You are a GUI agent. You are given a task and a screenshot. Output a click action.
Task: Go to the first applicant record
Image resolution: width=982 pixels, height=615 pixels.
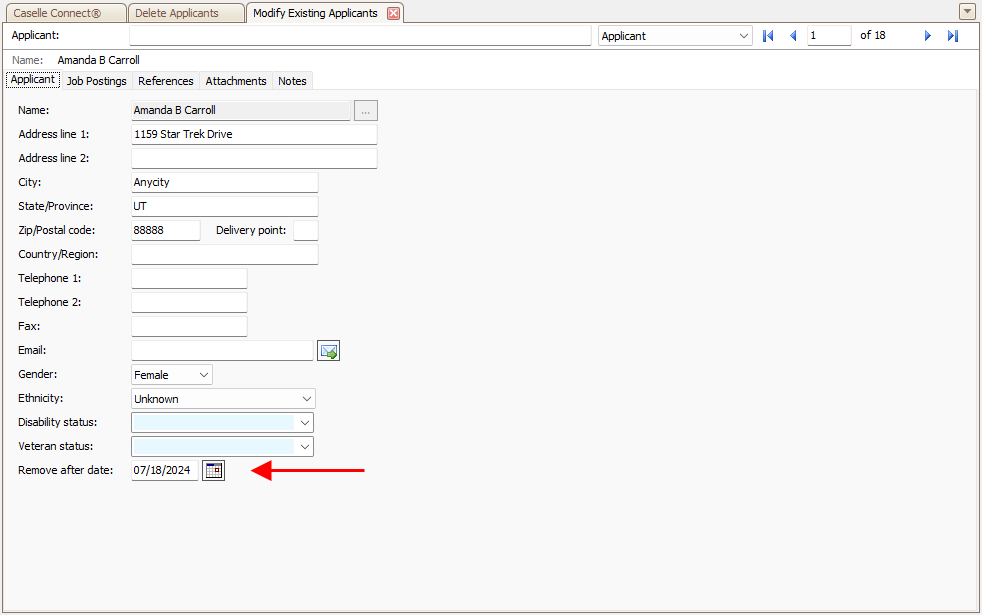(x=768, y=36)
